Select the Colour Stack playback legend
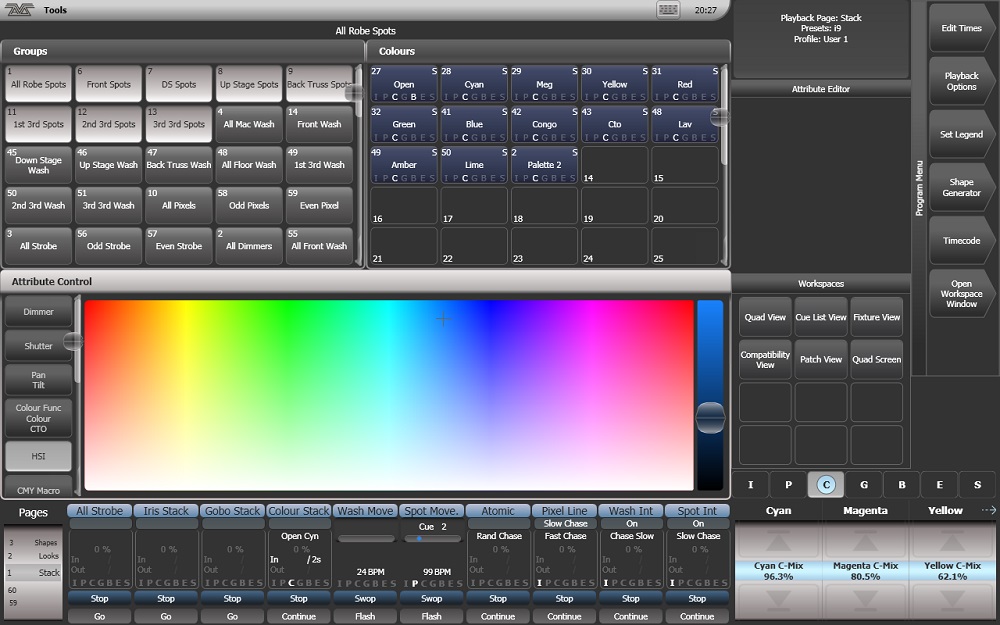 [x=298, y=511]
